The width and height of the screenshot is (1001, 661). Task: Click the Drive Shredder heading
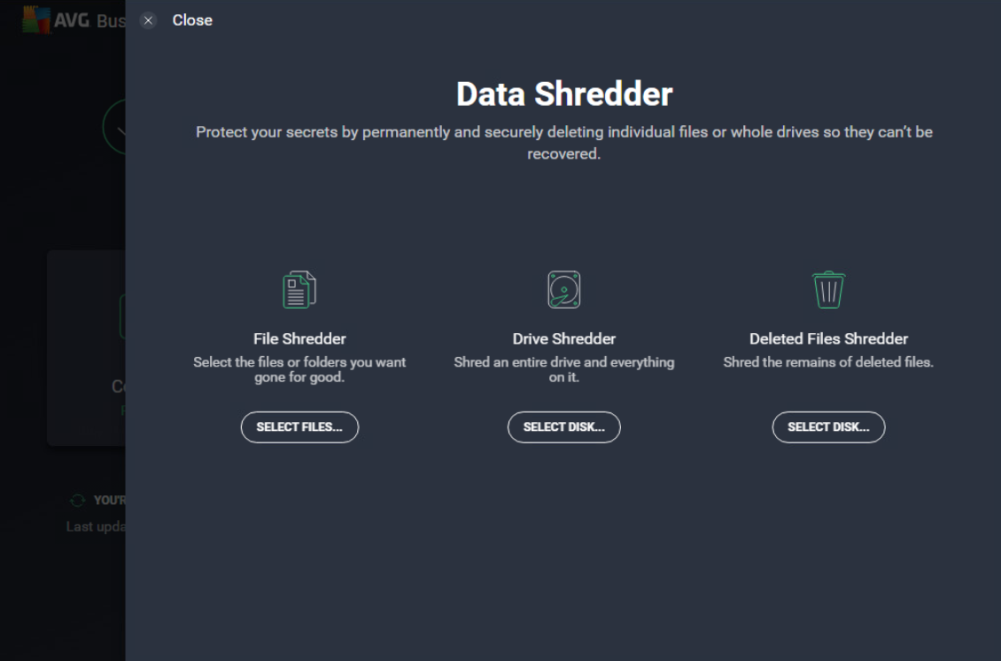click(563, 338)
